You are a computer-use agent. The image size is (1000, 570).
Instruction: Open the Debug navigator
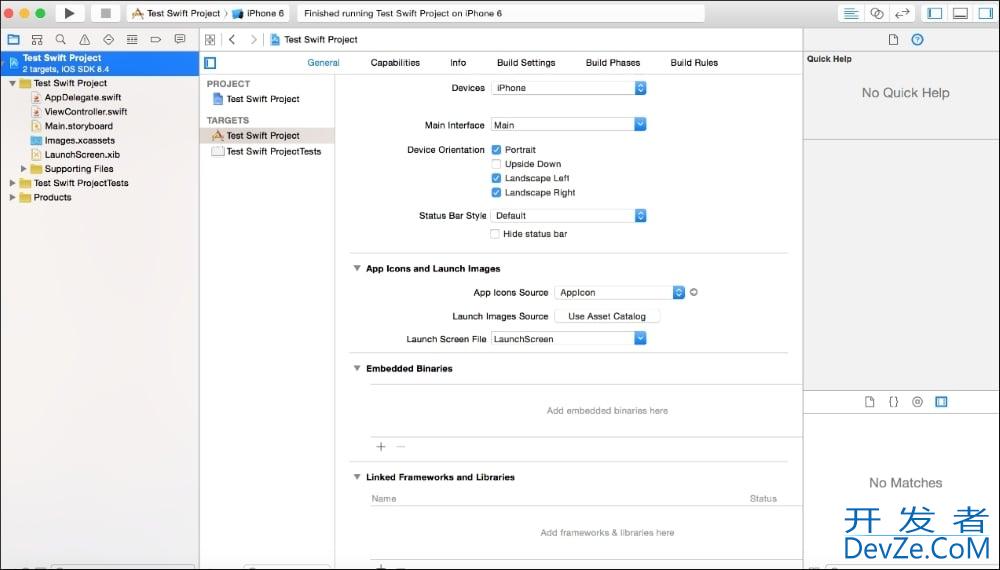pyautogui.click(x=132, y=40)
